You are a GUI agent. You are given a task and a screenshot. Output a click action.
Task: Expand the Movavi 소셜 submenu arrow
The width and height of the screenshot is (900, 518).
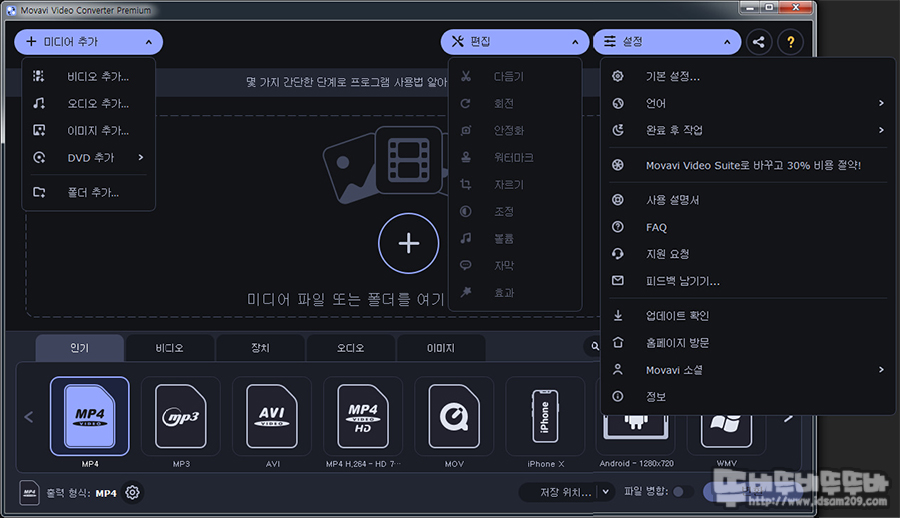(881, 369)
